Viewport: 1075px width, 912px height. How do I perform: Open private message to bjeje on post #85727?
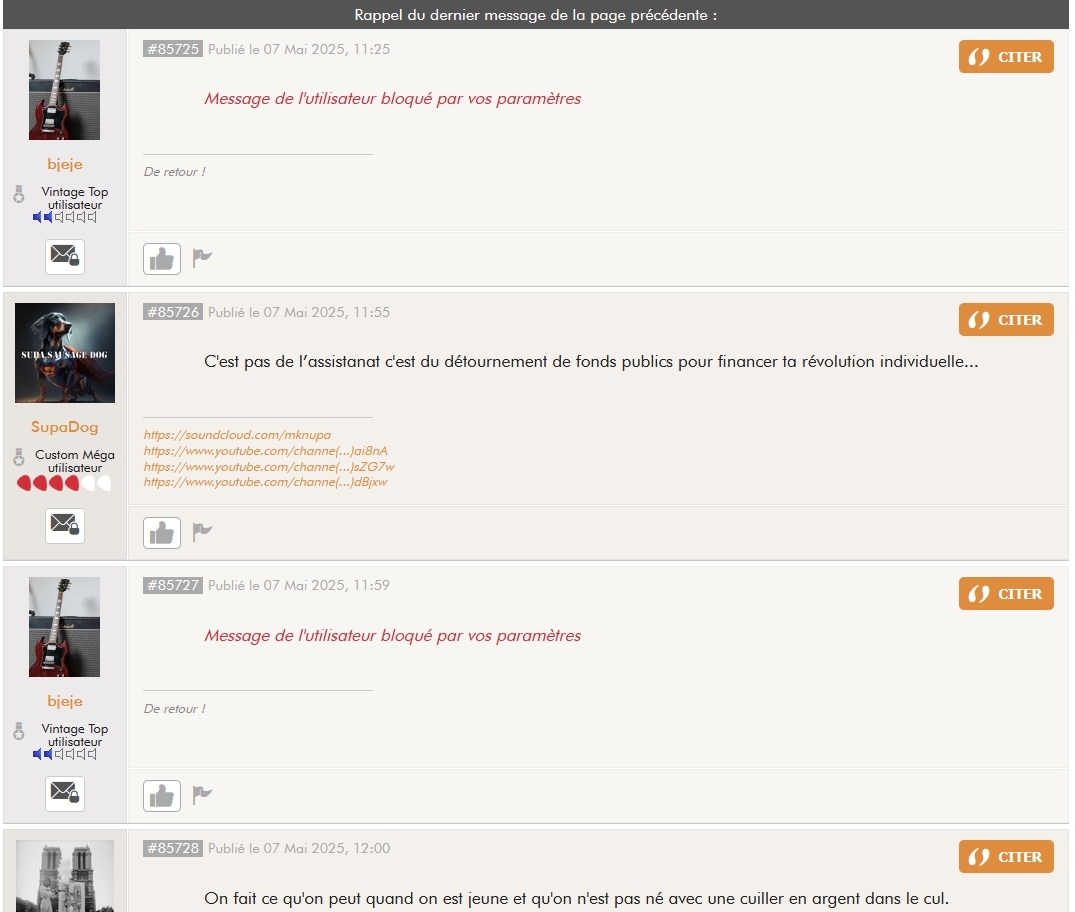point(65,793)
